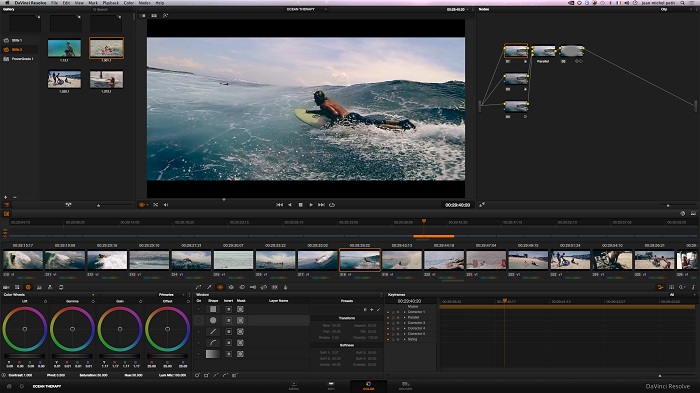The height and width of the screenshot is (393, 700).
Task: Click the Saturation value field
Action: pyautogui.click(x=94, y=375)
